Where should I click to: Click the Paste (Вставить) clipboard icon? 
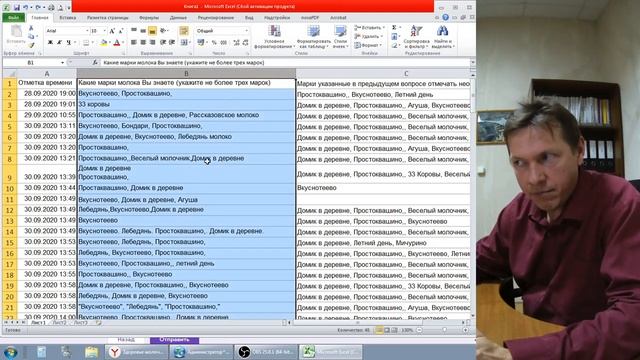click(16, 32)
